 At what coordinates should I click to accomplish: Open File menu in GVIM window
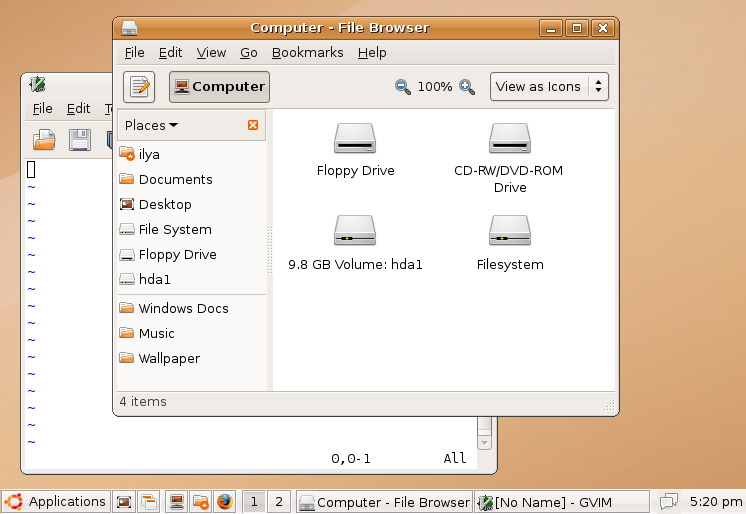click(42, 109)
